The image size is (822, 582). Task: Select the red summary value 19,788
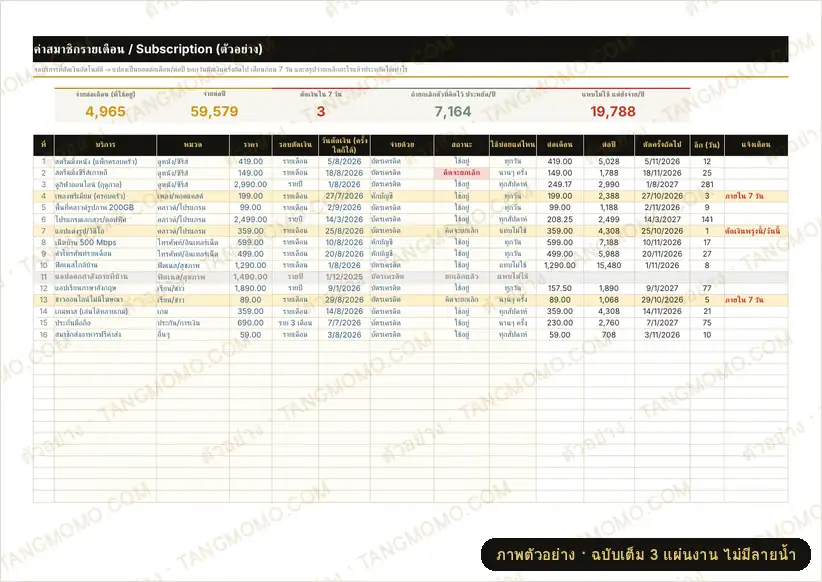(612, 111)
